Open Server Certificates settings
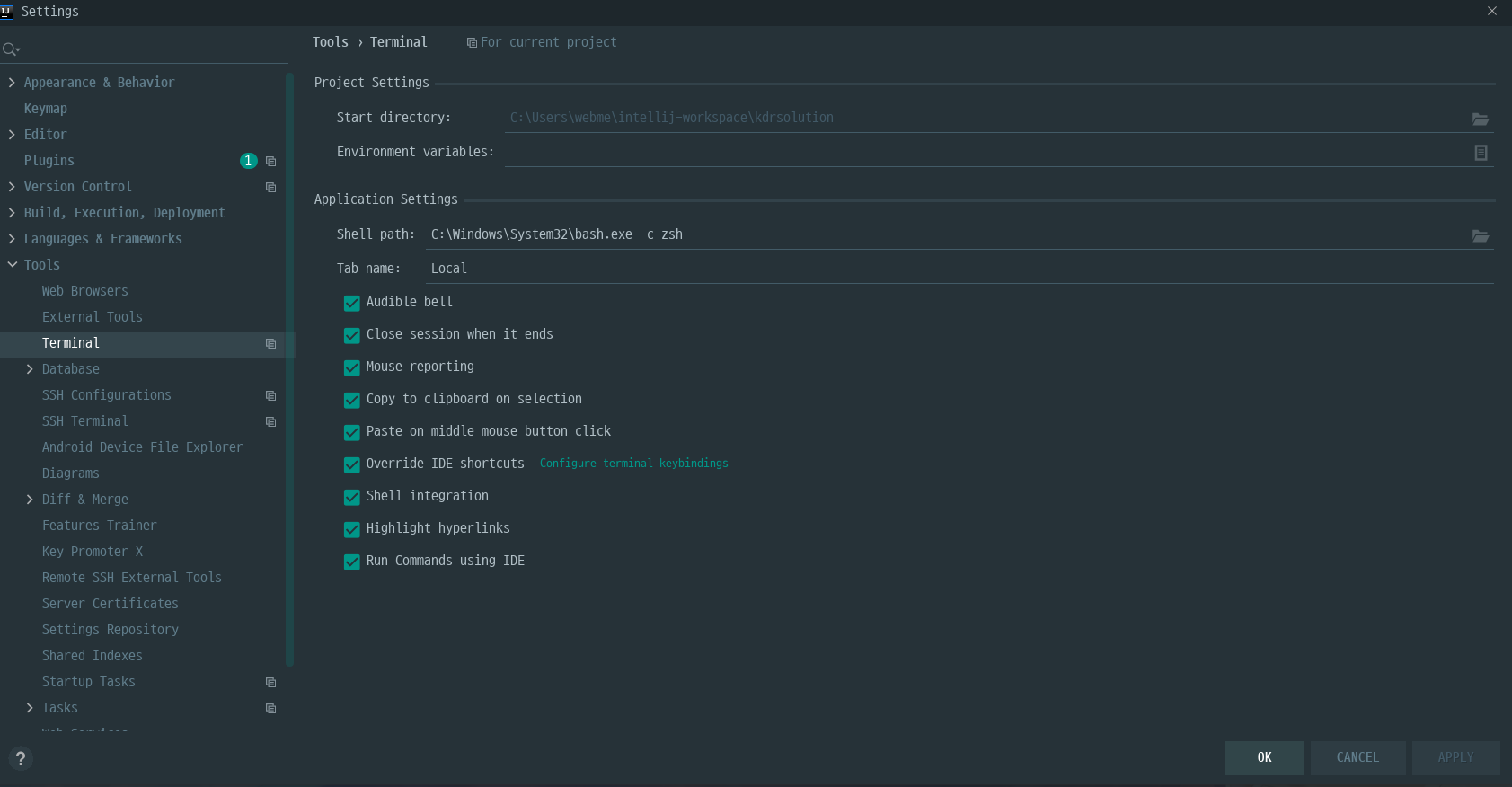Image resolution: width=1512 pixels, height=787 pixels. (111, 604)
